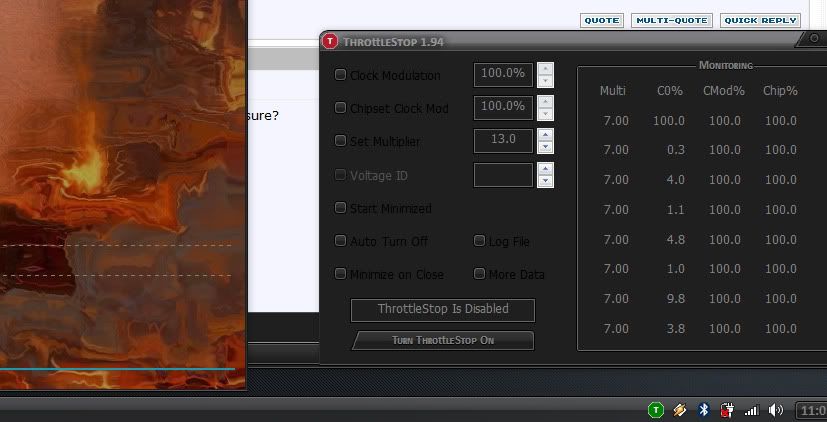The image size is (827, 422).
Task: Click the ThrottleStop Is Disabled status box
Action: [443, 310]
